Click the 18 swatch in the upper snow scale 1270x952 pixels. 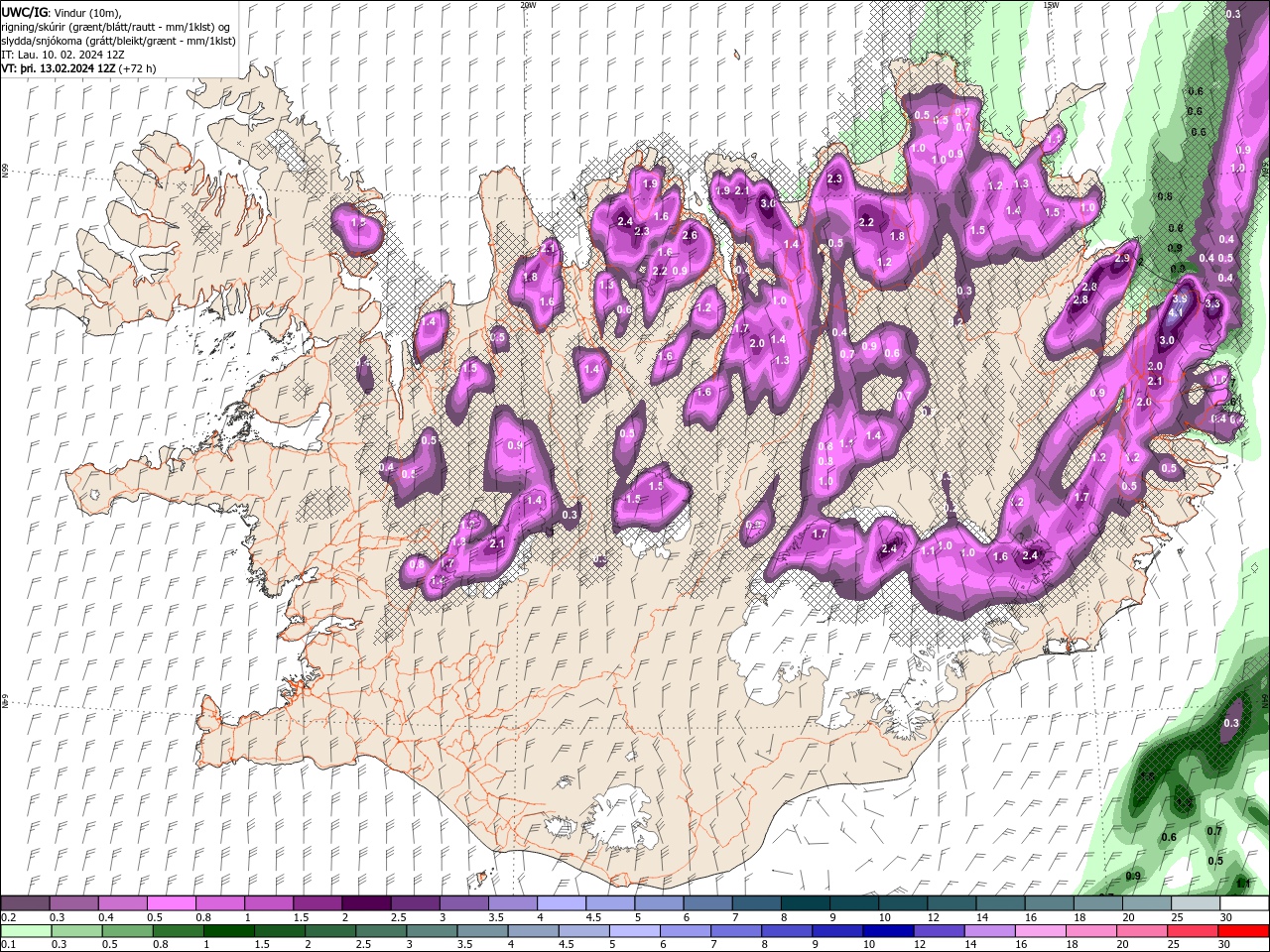coord(1097,903)
